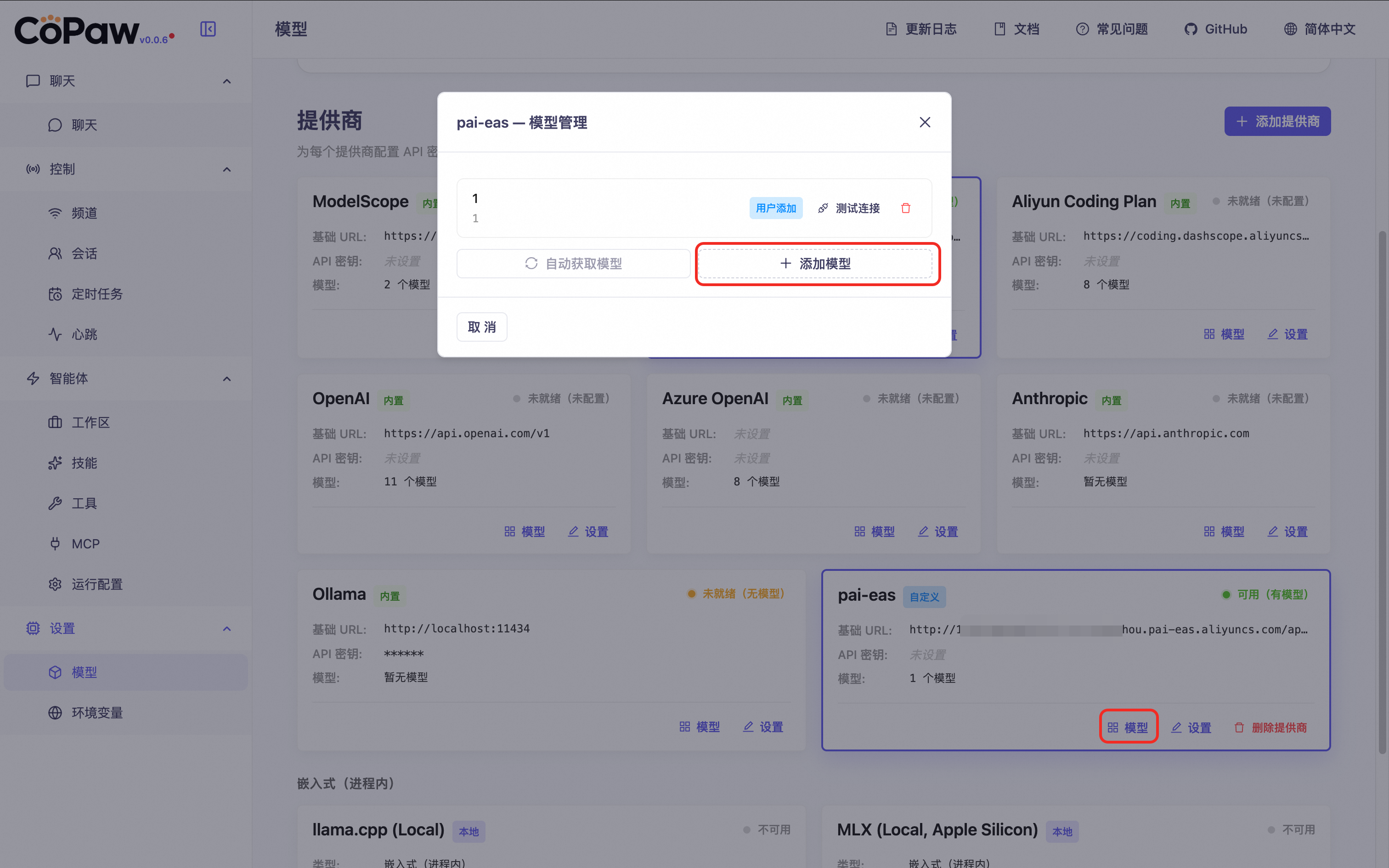
Task: Go to 环境变量 in the sidebar
Action: (96, 712)
